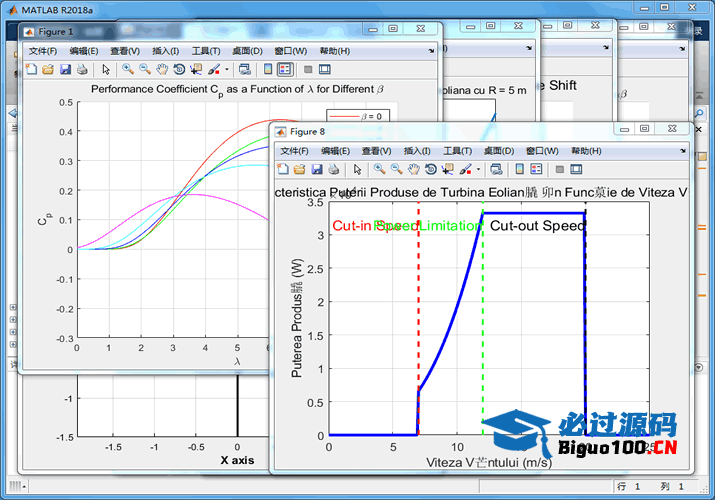This screenshot has width=715, height=500.
Task: Save Figure 8 using the floppy disk icon
Action: (x=317, y=170)
